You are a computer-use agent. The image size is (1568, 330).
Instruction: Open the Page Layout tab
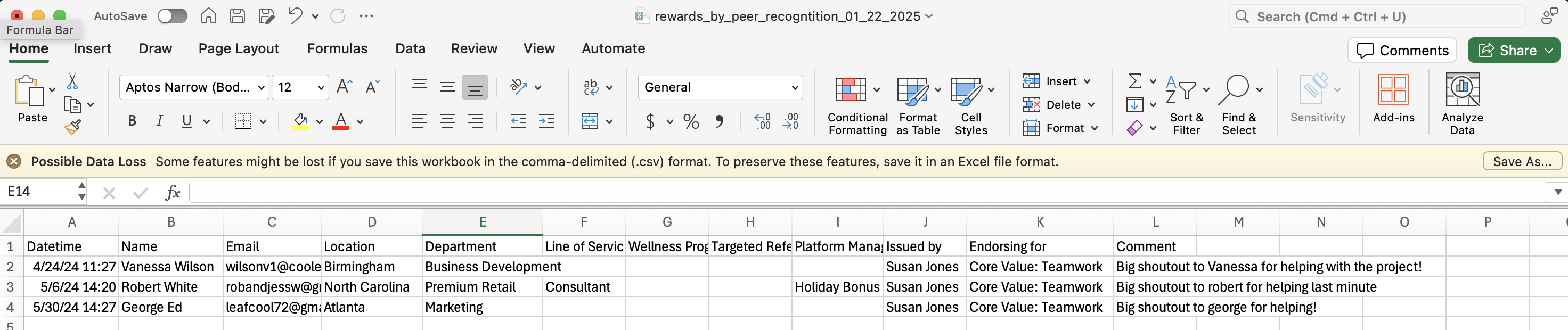(x=239, y=49)
